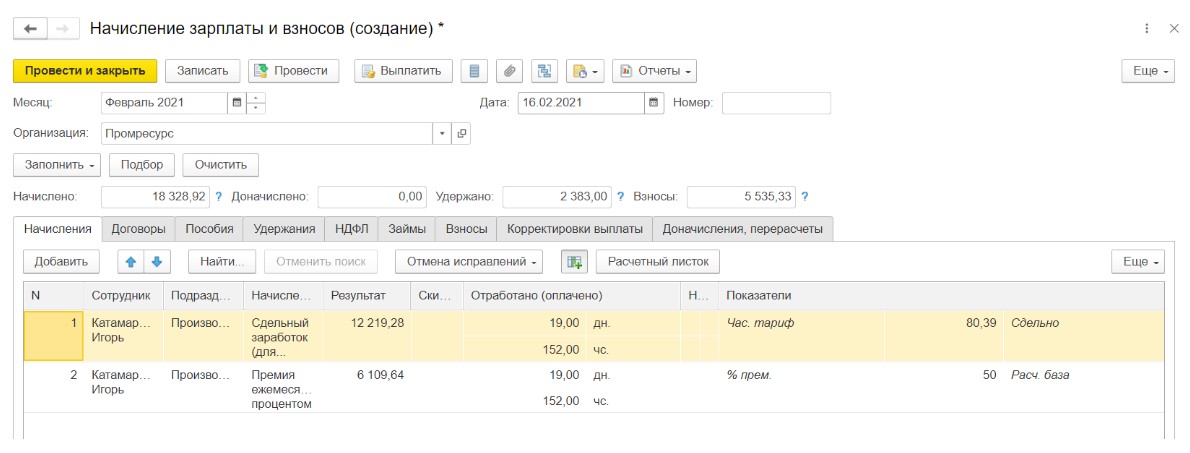Open the Удержания tab

pos(284,229)
